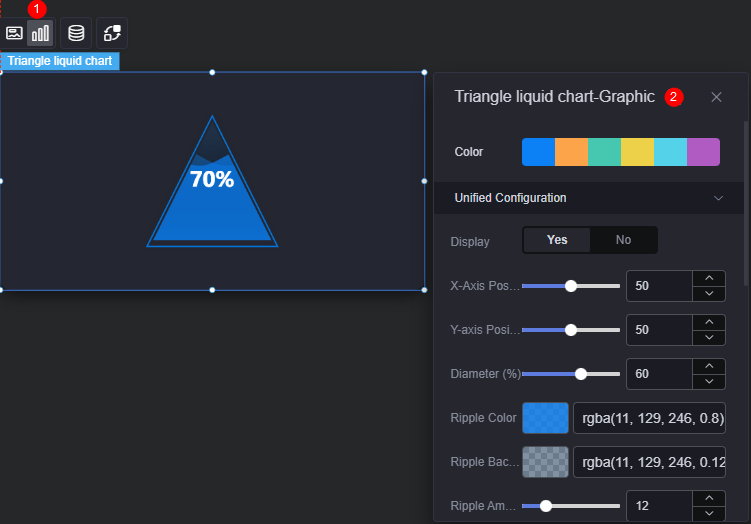Collapse the Unified Configuration section

(x=718, y=198)
